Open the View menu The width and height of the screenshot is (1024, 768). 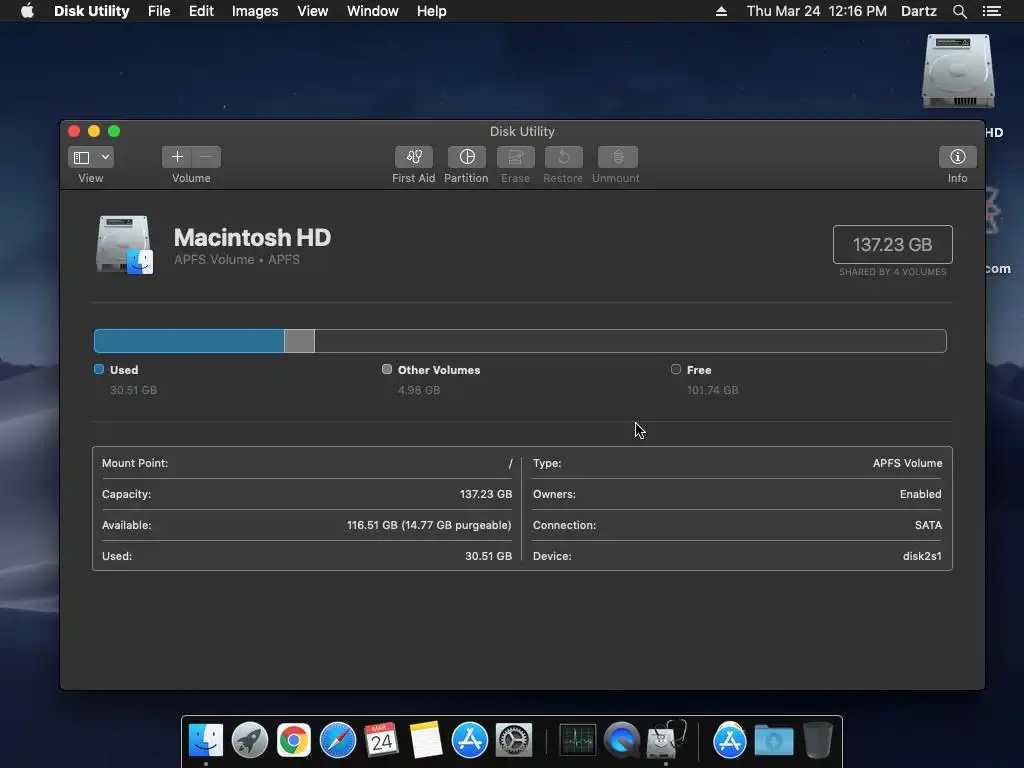tap(312, 11)
